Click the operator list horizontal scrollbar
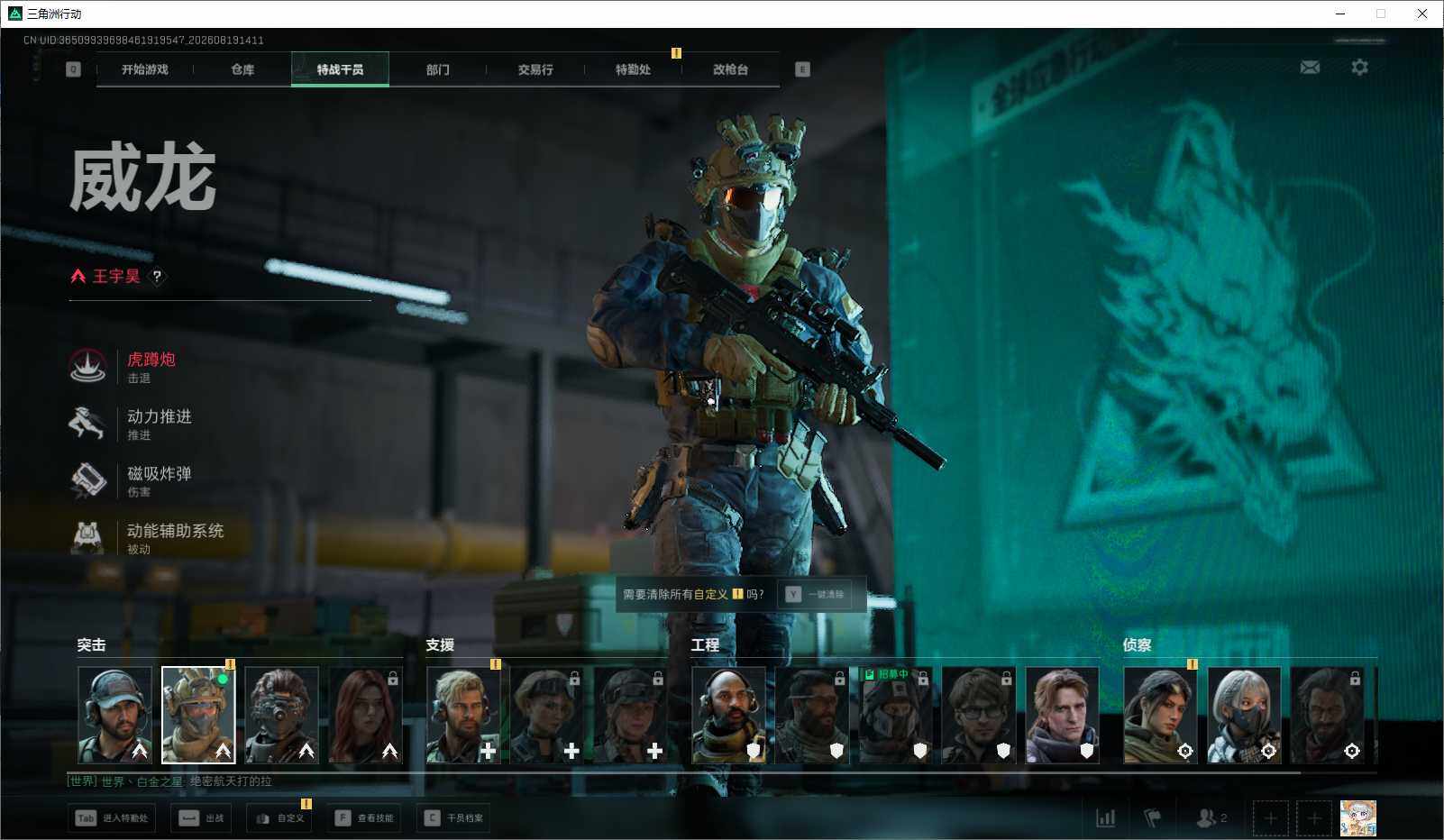Viewport: 1444px width, 840px height. pyautogui.click(x=683, y=772)
